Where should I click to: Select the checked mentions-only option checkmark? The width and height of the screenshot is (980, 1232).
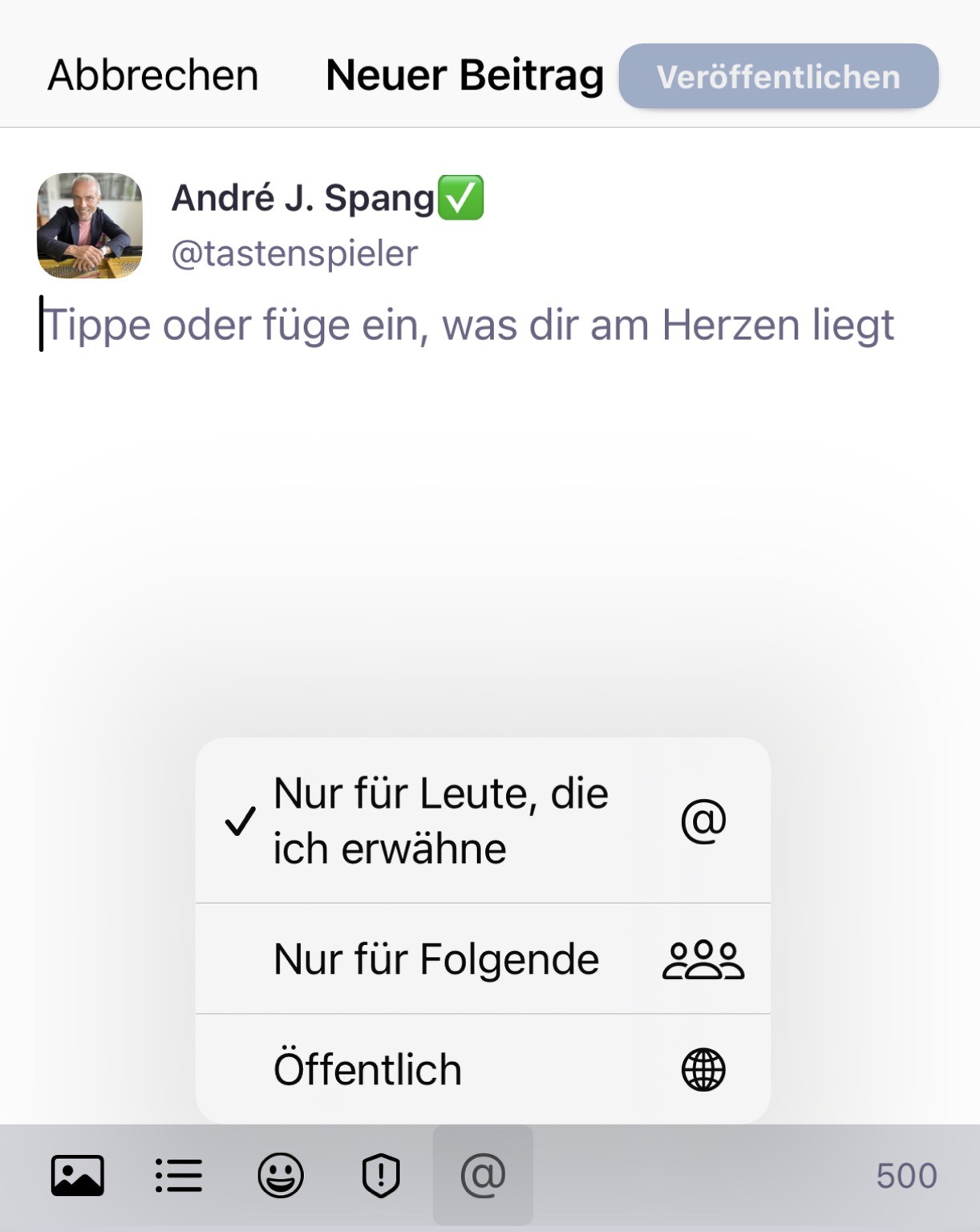240,821
